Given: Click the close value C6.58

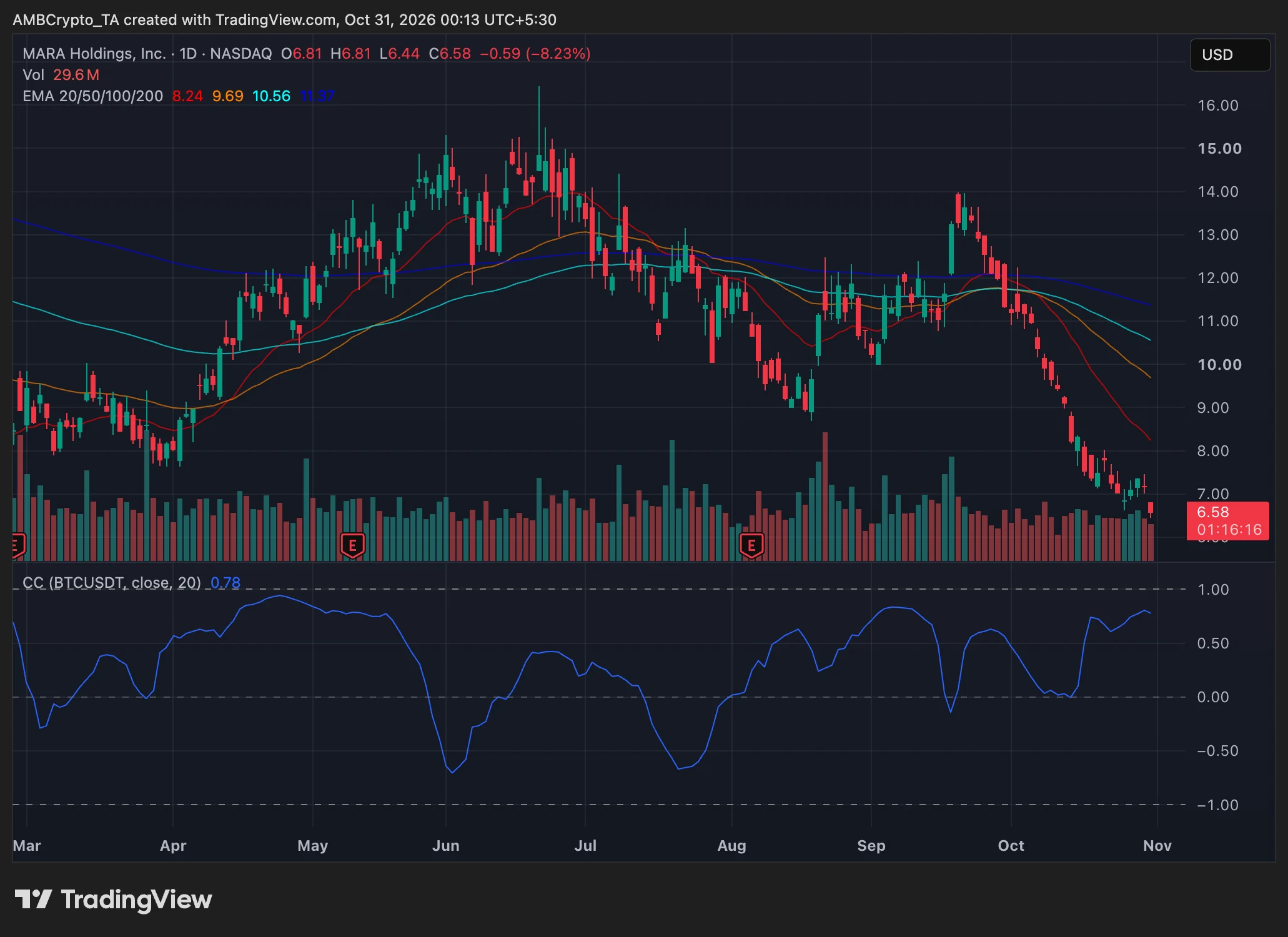Looking at the screenshot, I should (x=450, y=54).
